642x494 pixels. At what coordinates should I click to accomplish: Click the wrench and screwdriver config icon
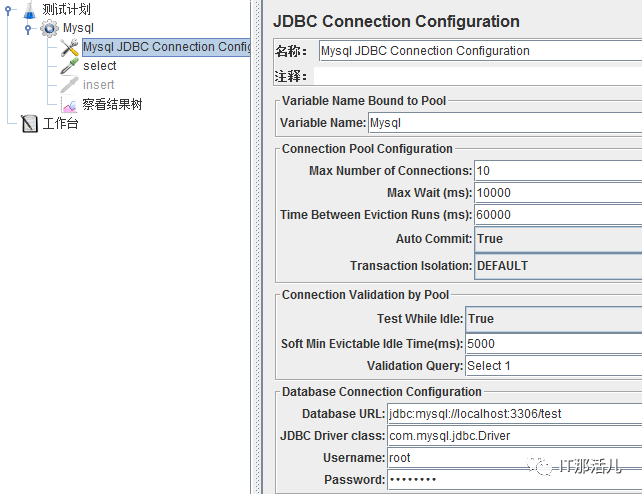click(69, 47)
